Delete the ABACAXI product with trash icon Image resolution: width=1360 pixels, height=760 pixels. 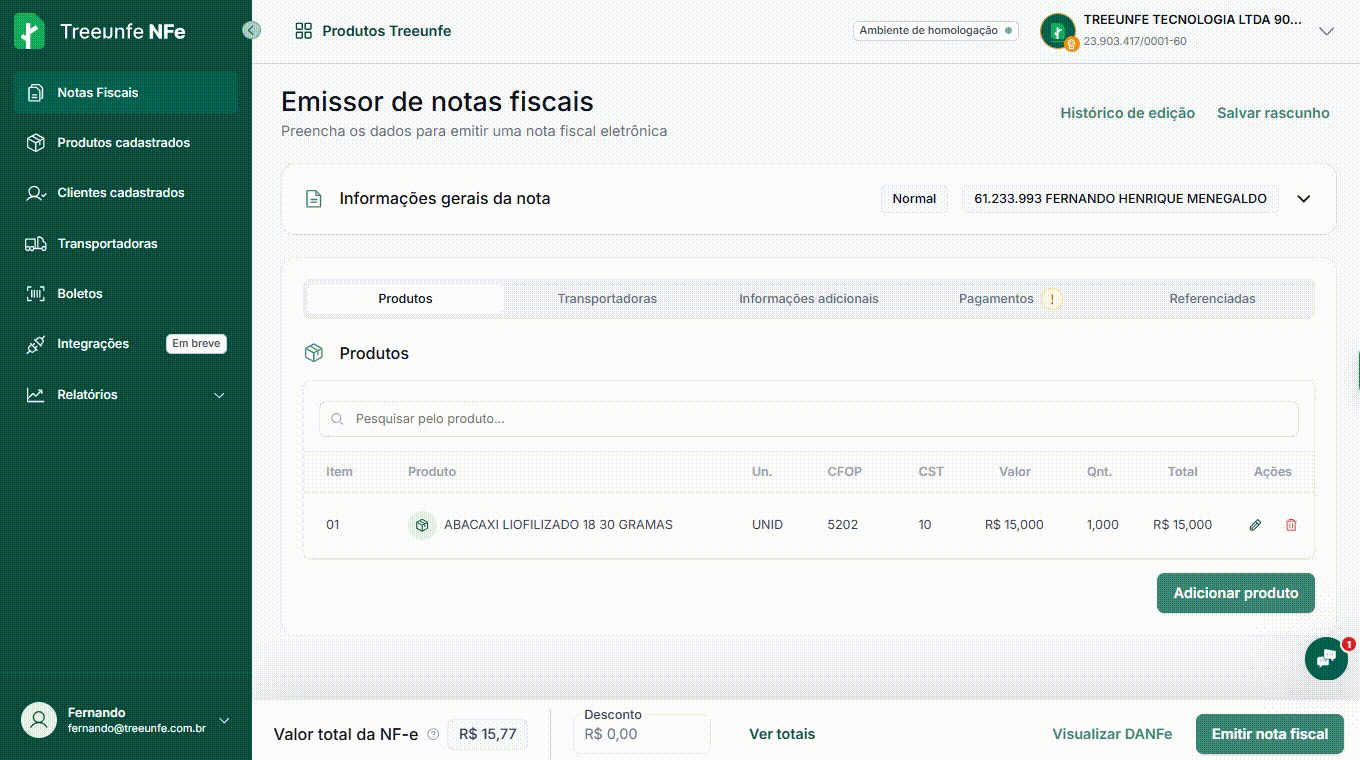click(x=1291, y=525)
